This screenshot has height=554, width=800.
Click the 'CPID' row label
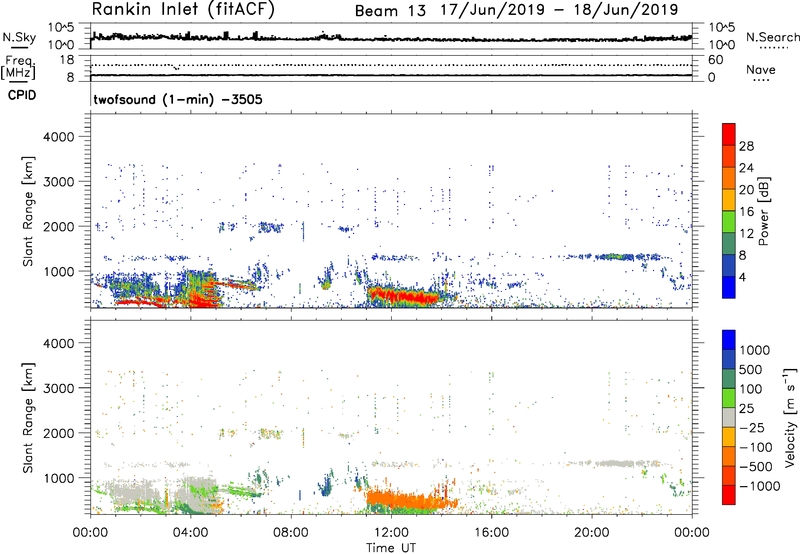22,95
